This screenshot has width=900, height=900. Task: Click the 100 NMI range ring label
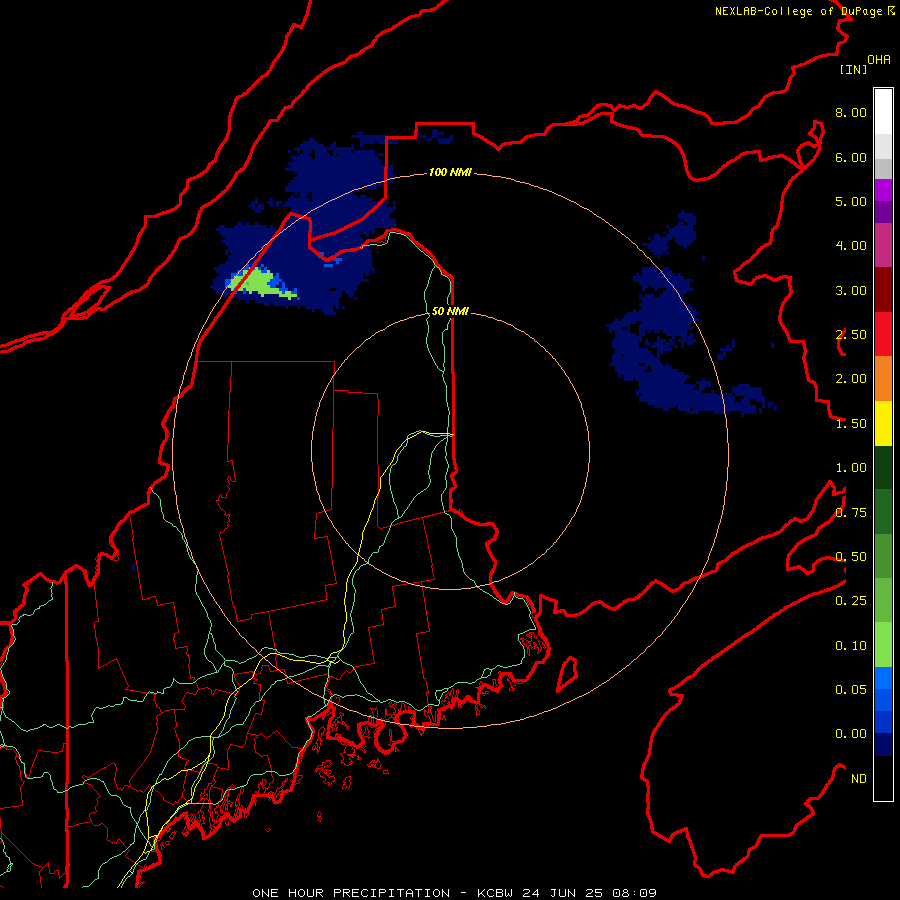pyautogui.click(x=450, y=172)
